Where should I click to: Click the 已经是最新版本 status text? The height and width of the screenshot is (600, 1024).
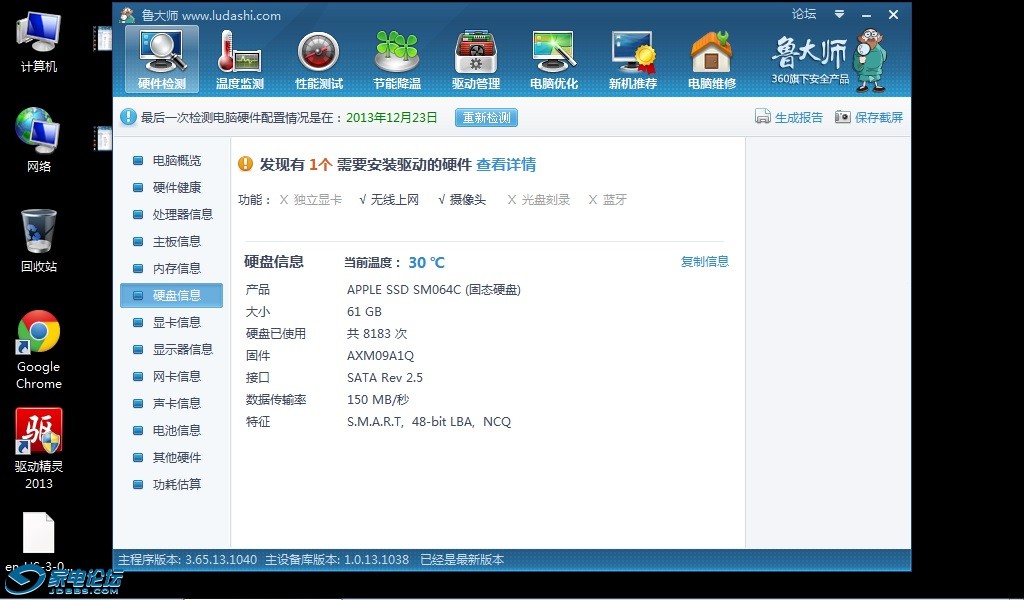coord(462,560)
